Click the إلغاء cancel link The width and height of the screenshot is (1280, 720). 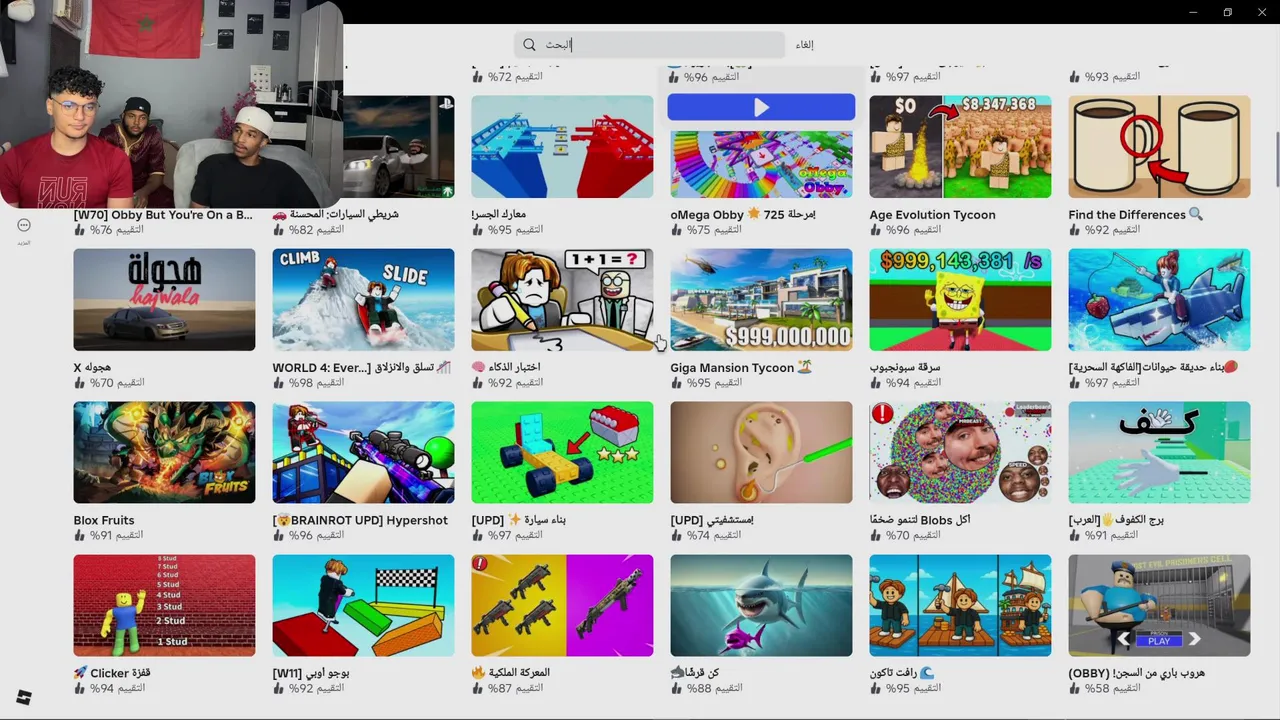coord(804,45)
